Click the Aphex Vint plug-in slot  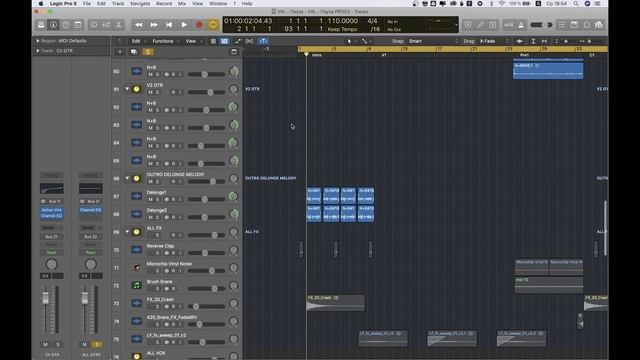pyautogui.click(x=52, y=210)
